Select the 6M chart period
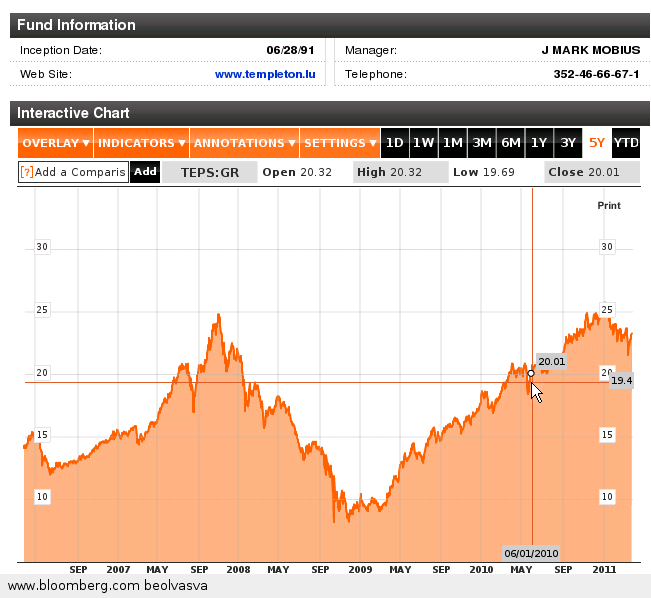Viewport: 651px width, 598px height. pos(511,143)
